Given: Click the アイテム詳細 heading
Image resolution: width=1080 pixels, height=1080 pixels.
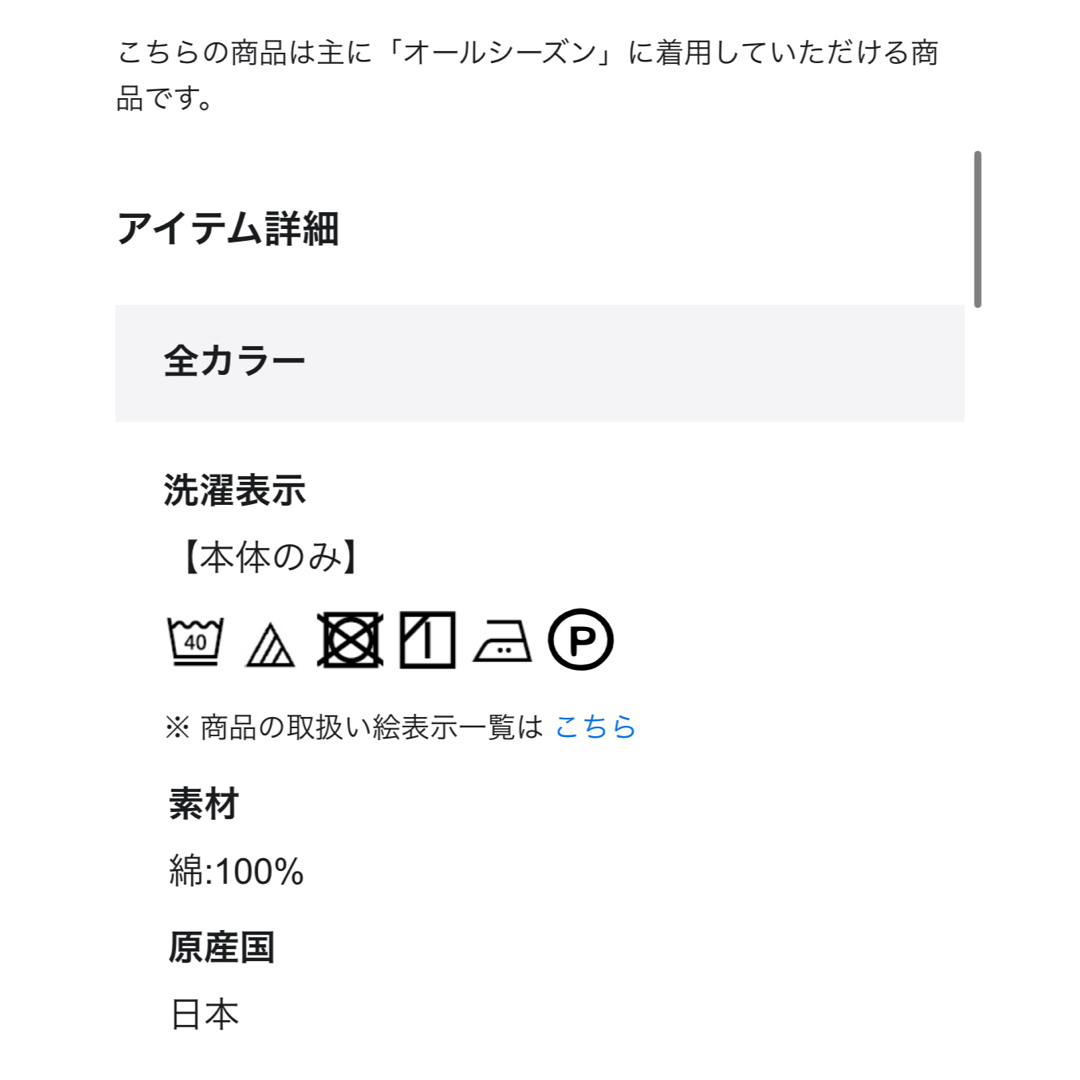Looking at the screenshot, I should [x=228, y=229].
